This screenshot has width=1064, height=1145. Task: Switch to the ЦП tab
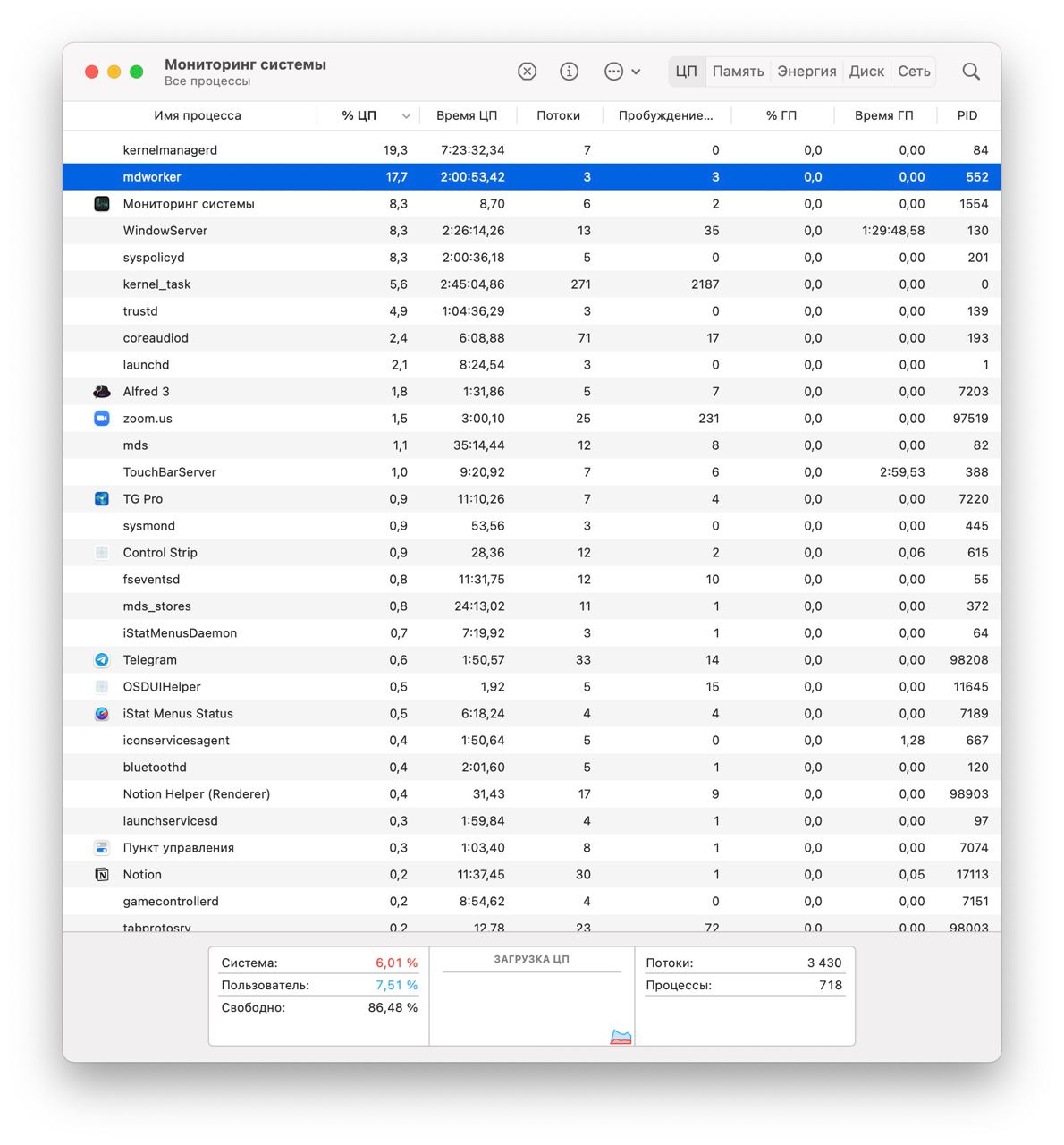pos(687,72)
